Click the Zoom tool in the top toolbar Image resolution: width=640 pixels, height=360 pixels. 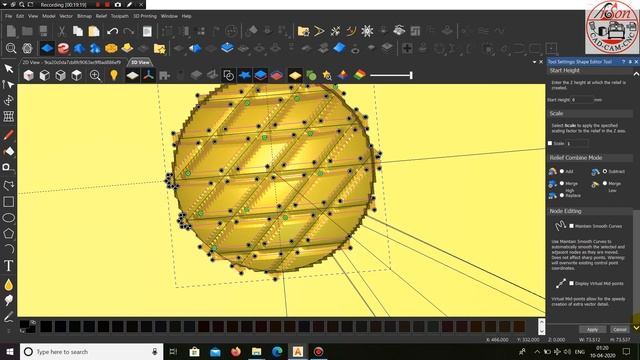click(11, 49)
